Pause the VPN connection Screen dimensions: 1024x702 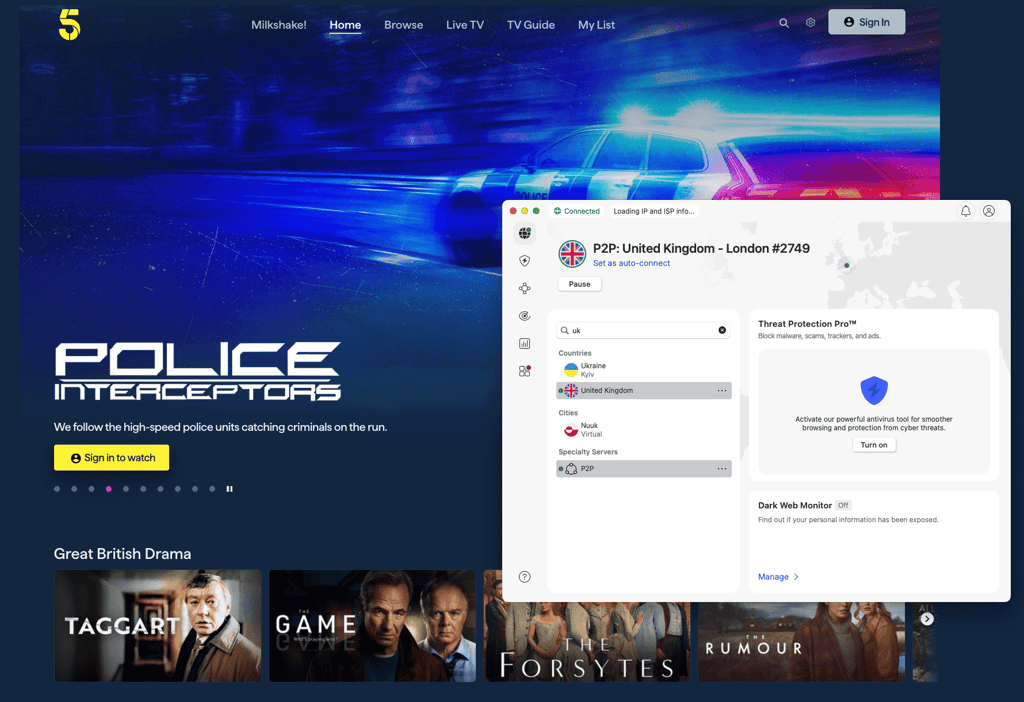coord(579,284)
